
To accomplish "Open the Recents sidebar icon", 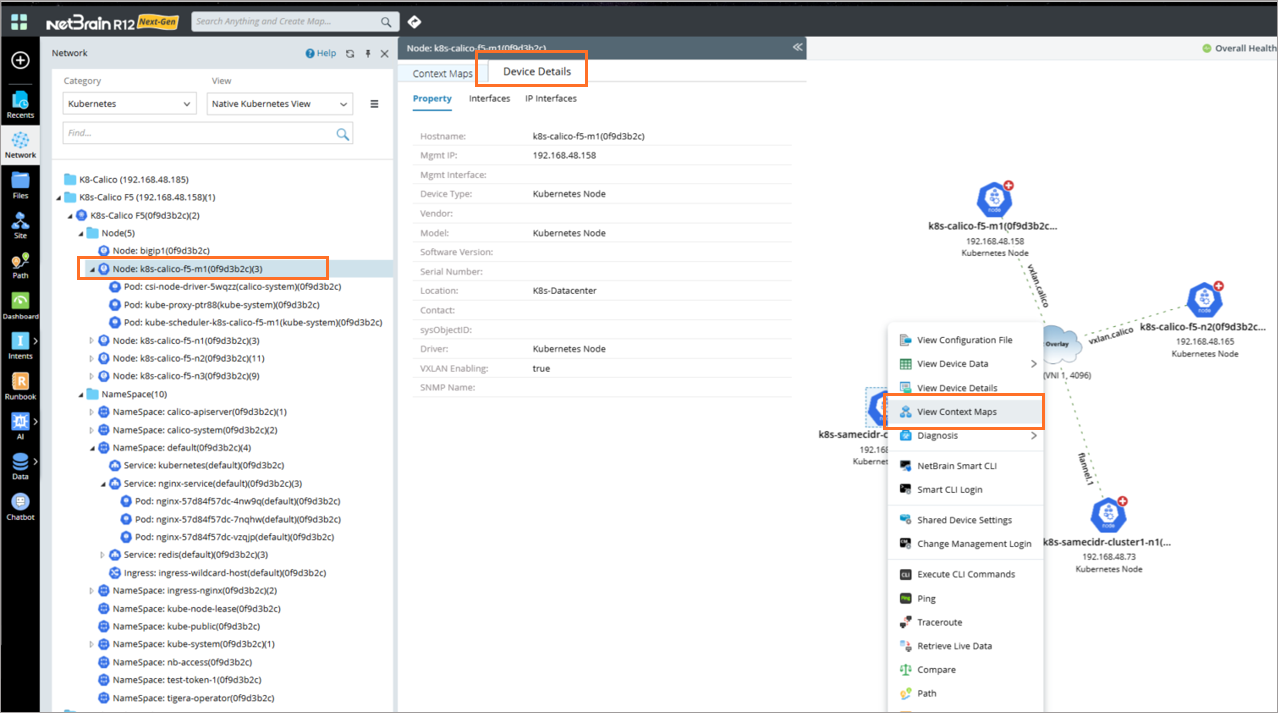I will (20, 104).
